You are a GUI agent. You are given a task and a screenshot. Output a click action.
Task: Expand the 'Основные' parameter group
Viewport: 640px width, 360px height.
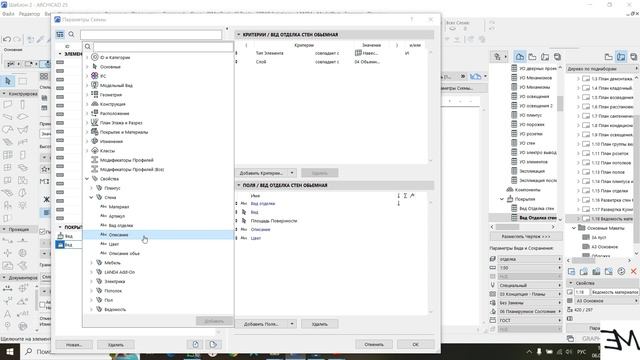point(87,67)
